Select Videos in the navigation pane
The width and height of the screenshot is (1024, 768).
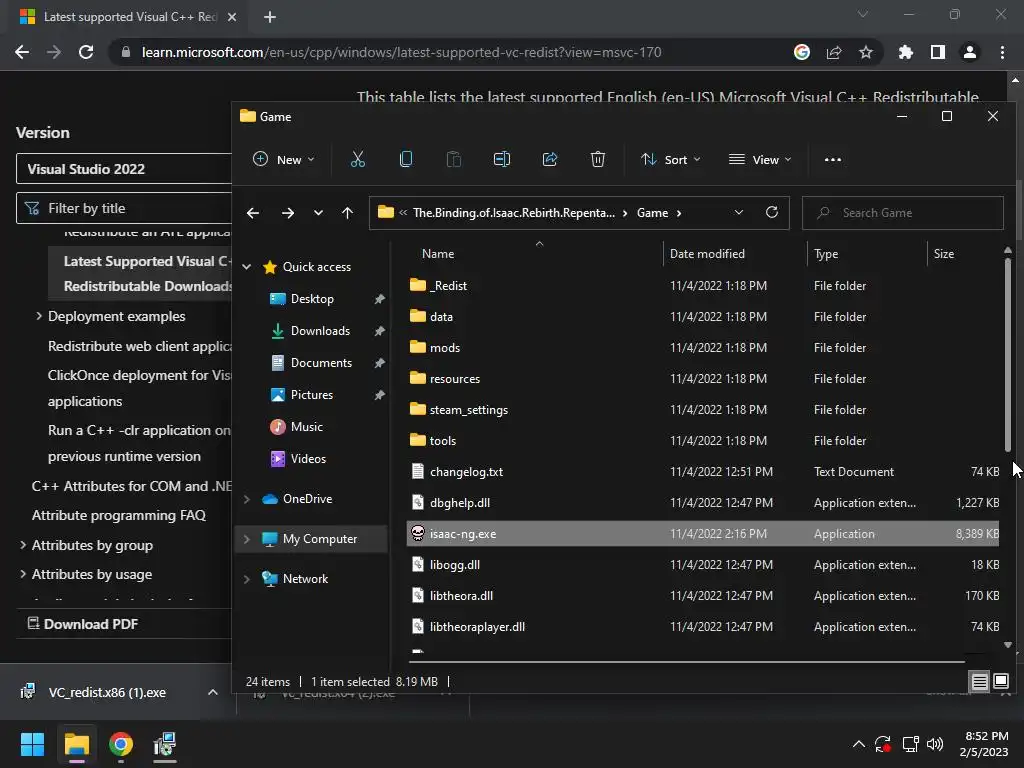(x=308, y=458)
